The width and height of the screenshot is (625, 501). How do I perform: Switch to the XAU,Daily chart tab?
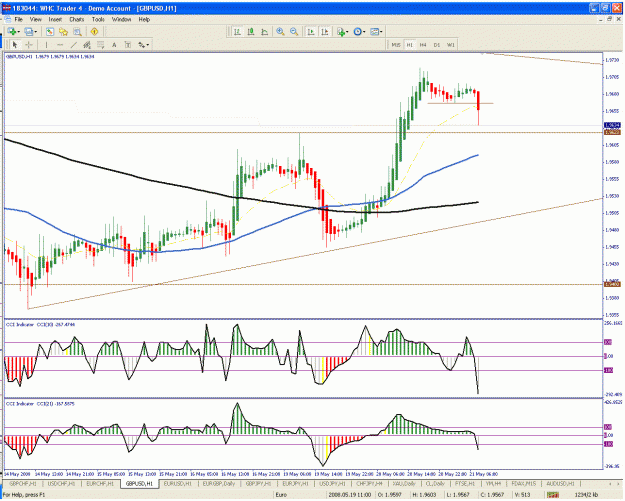404,484
